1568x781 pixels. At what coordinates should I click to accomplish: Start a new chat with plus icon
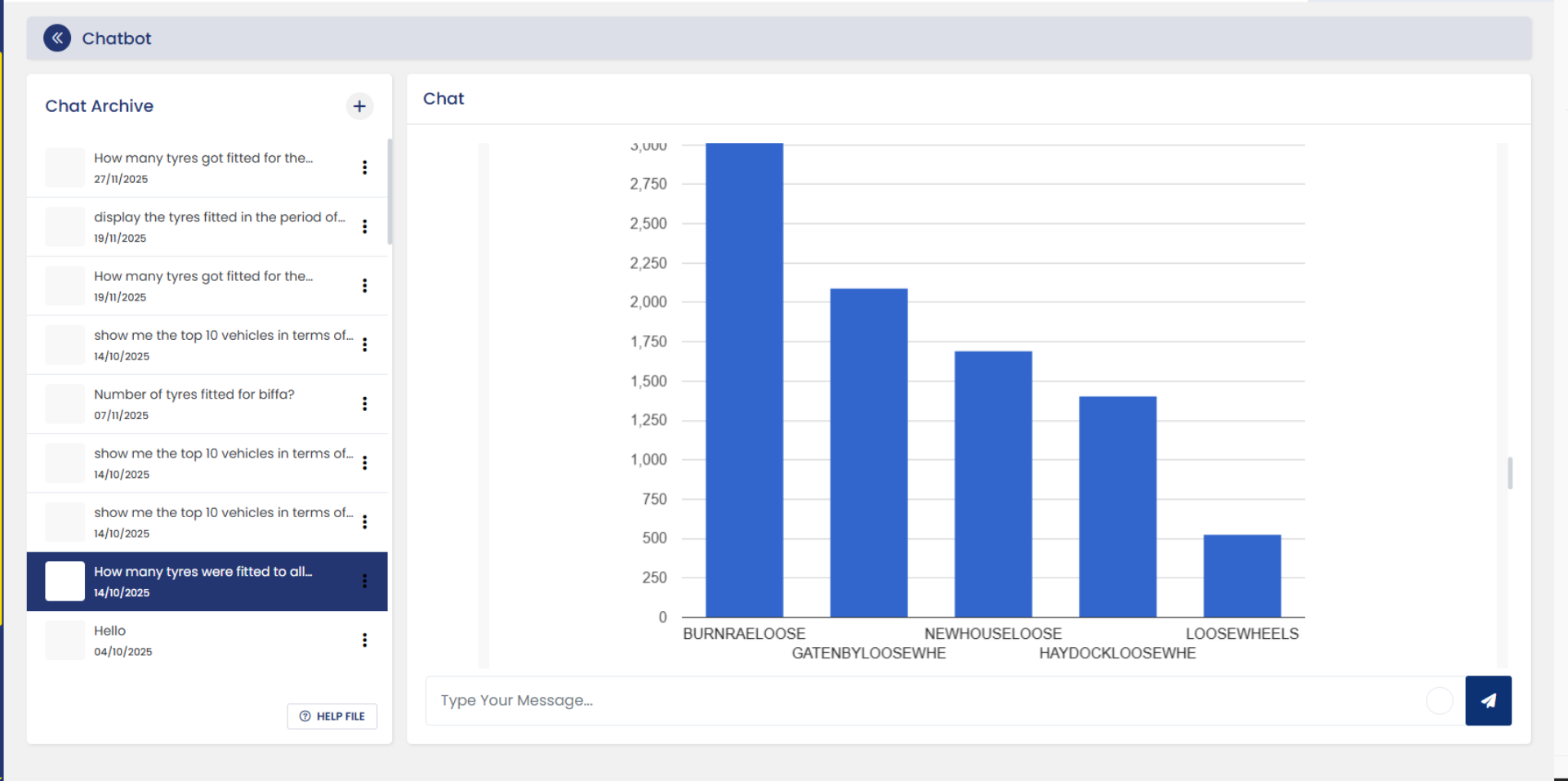359,106
